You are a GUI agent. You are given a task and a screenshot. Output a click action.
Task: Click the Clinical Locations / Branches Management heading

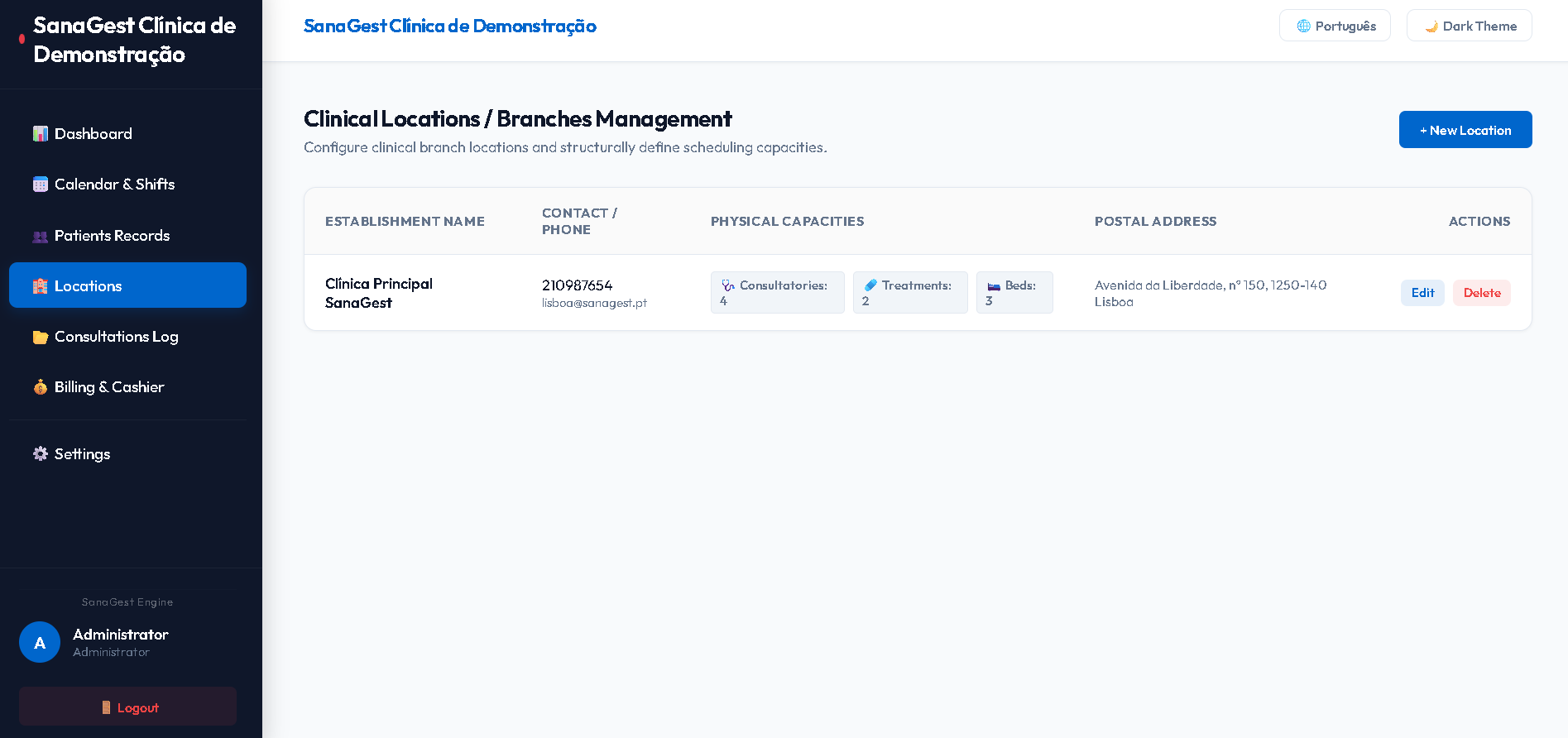pos(517,119)
